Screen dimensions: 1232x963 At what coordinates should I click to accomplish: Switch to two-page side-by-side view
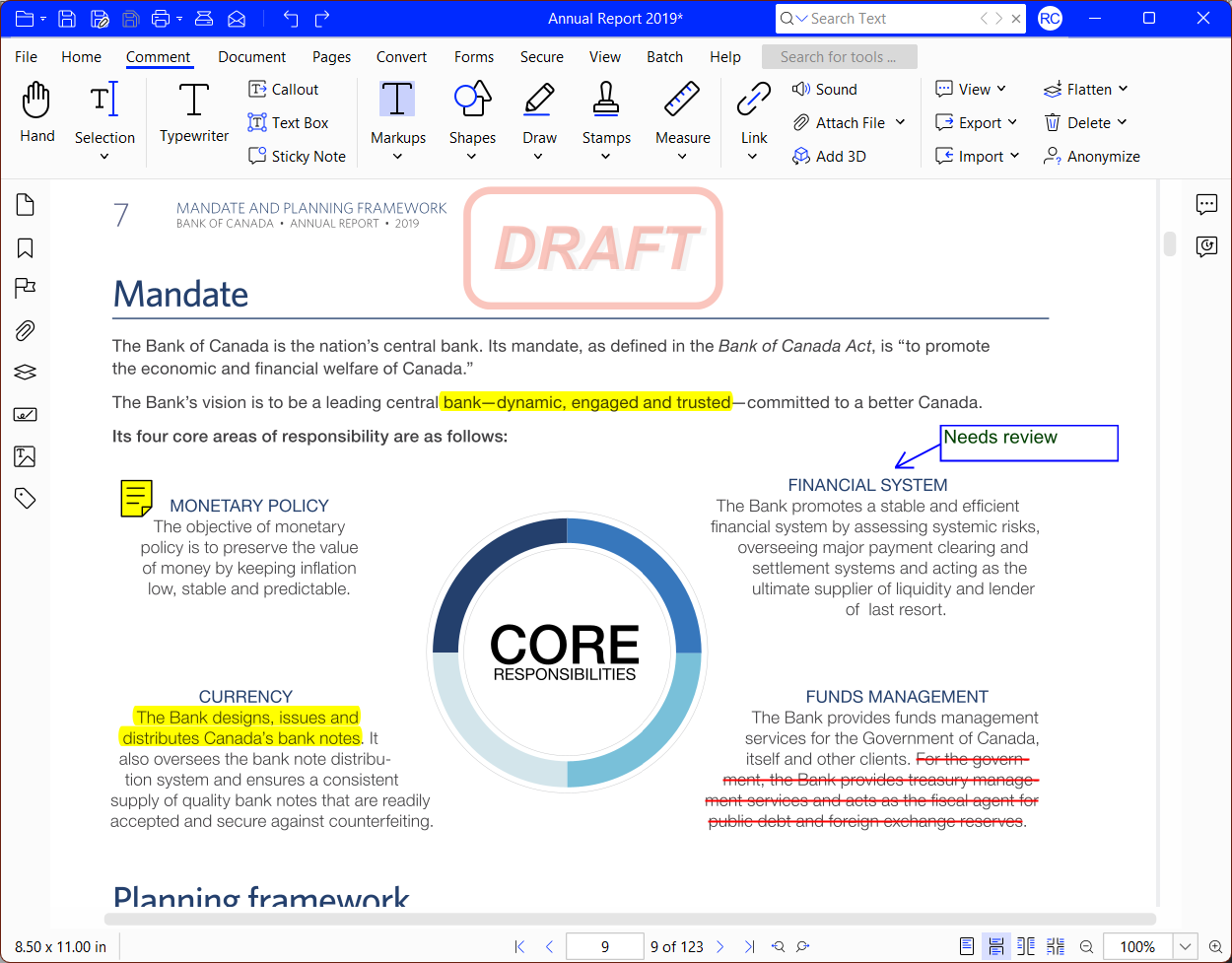(1026, 946)
